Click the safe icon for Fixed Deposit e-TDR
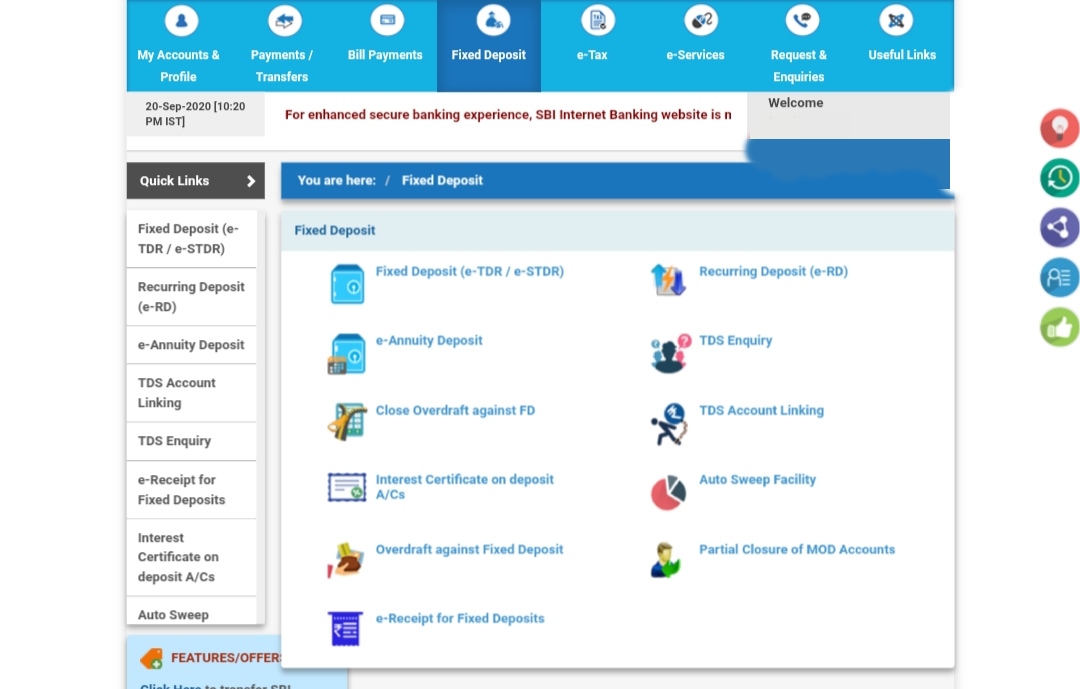1080x689 pixels. click(x=347, y=284)
